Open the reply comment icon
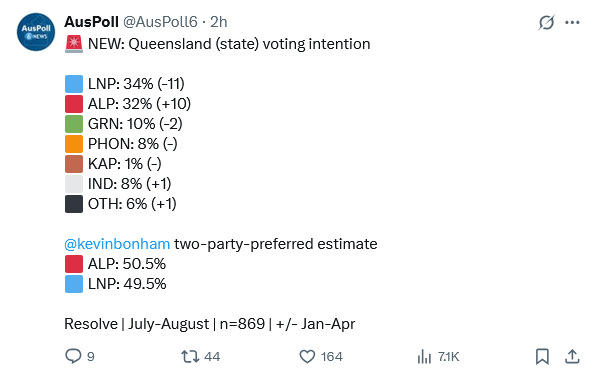The width and height of the screenshot is (598, 378). pyautogui.click(x=73, y=356)
